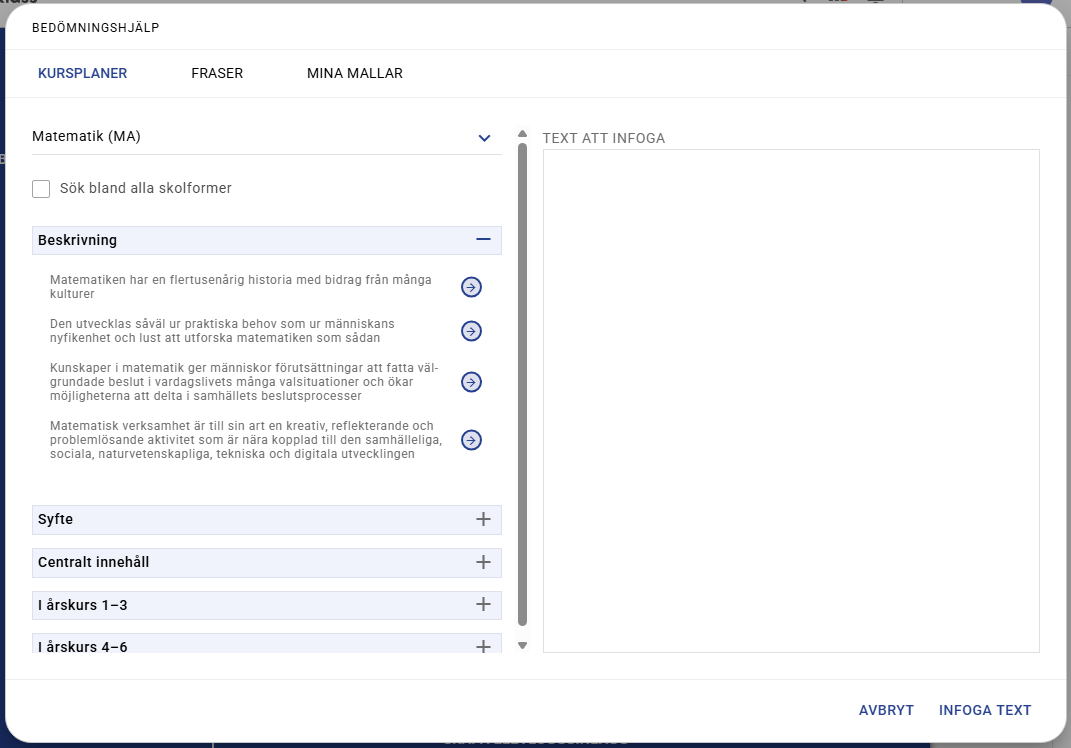The image size is (1071, 748).
Task: Insert the 'Matematisk verksamhet' sentence arrow
Action: coord(471,440)
